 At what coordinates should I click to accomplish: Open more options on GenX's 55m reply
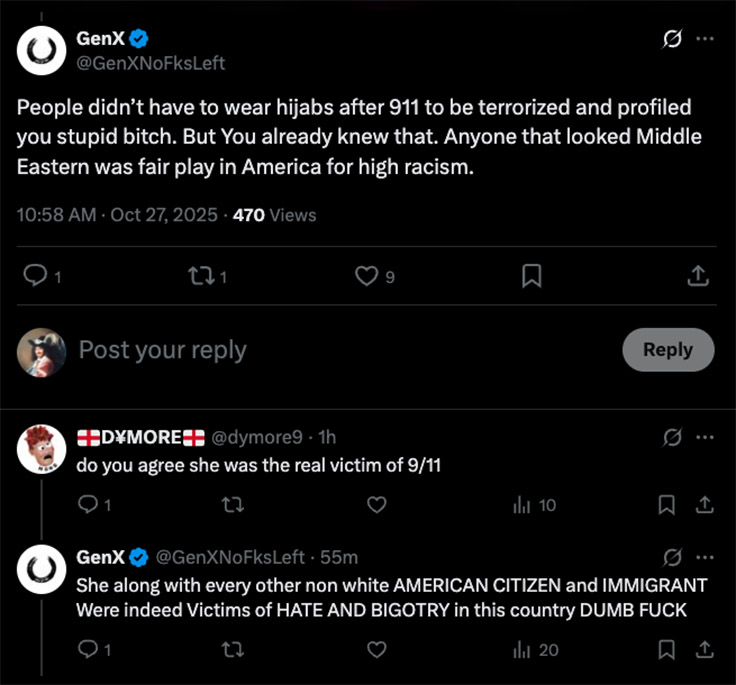tap(705, 556)
